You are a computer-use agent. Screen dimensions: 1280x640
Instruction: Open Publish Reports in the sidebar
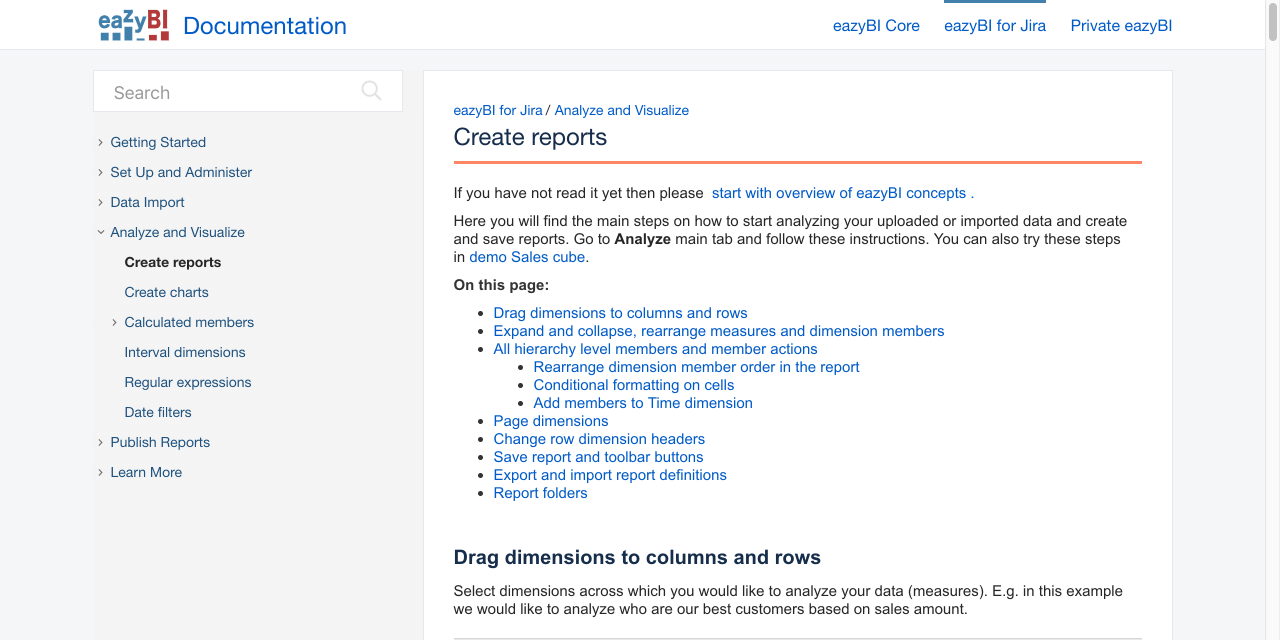pos(160,442)
